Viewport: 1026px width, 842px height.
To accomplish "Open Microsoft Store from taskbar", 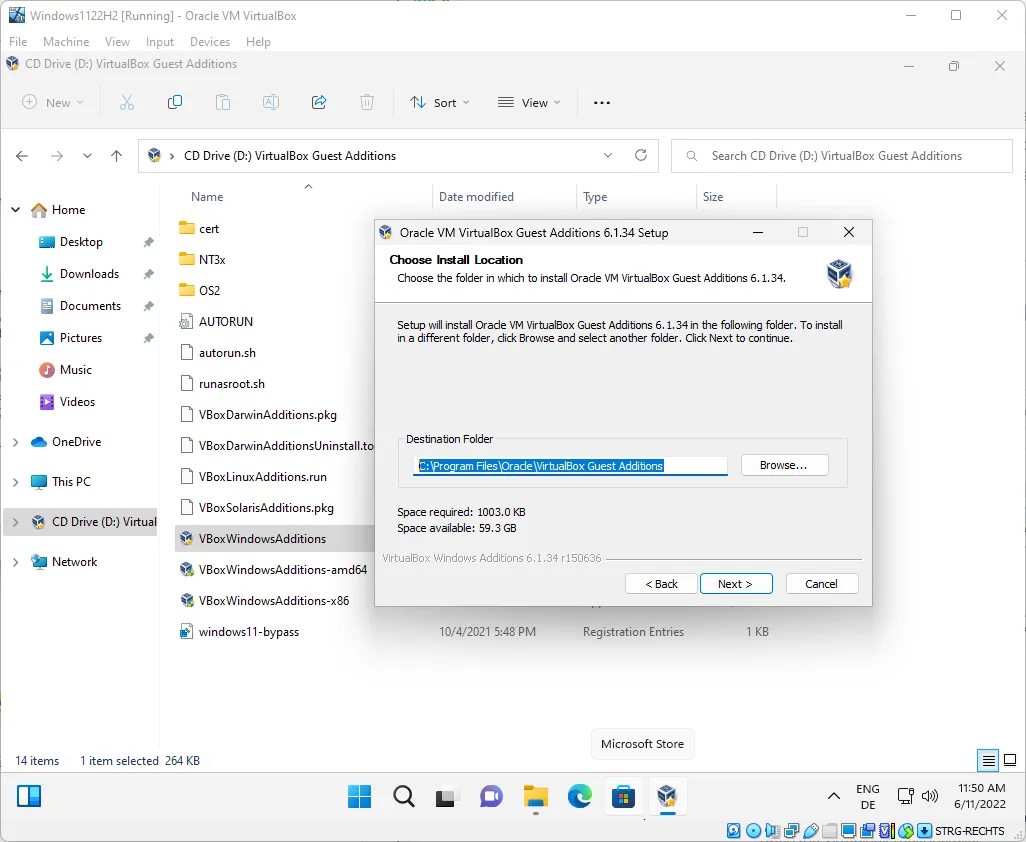I will coord(623,796).
